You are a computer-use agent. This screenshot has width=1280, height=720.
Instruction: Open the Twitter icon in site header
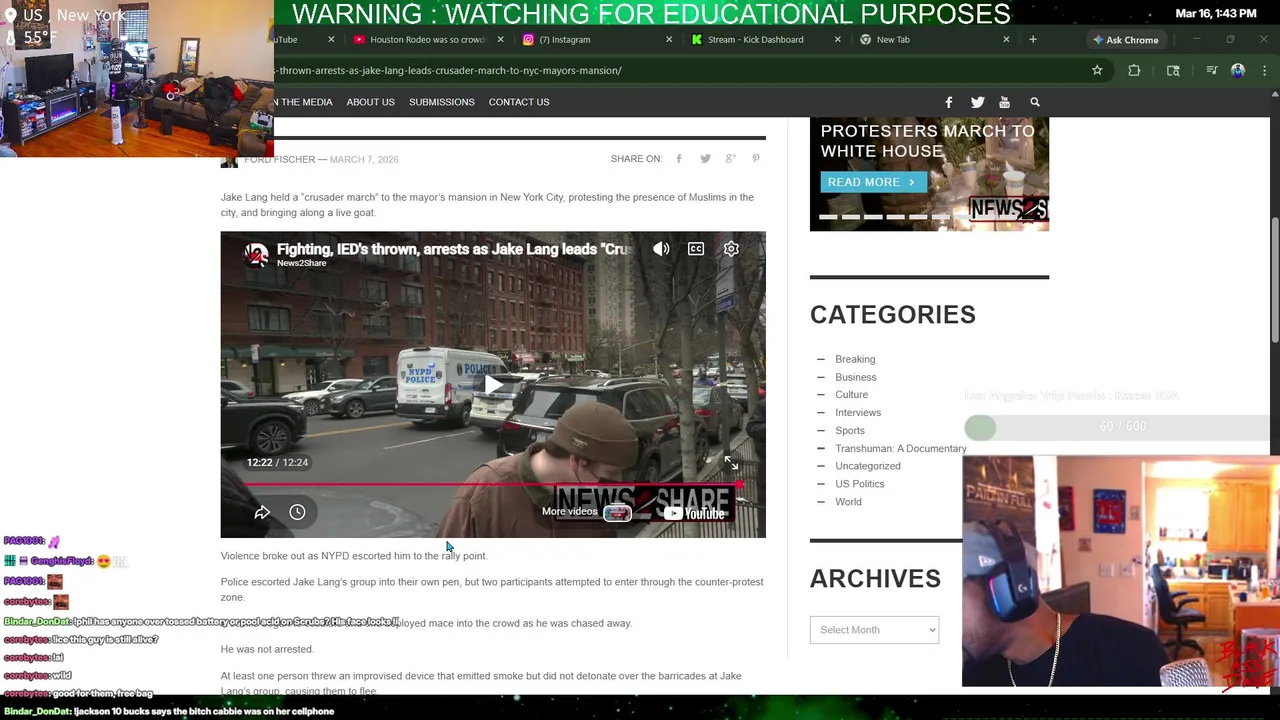click(x=977, y=102)
